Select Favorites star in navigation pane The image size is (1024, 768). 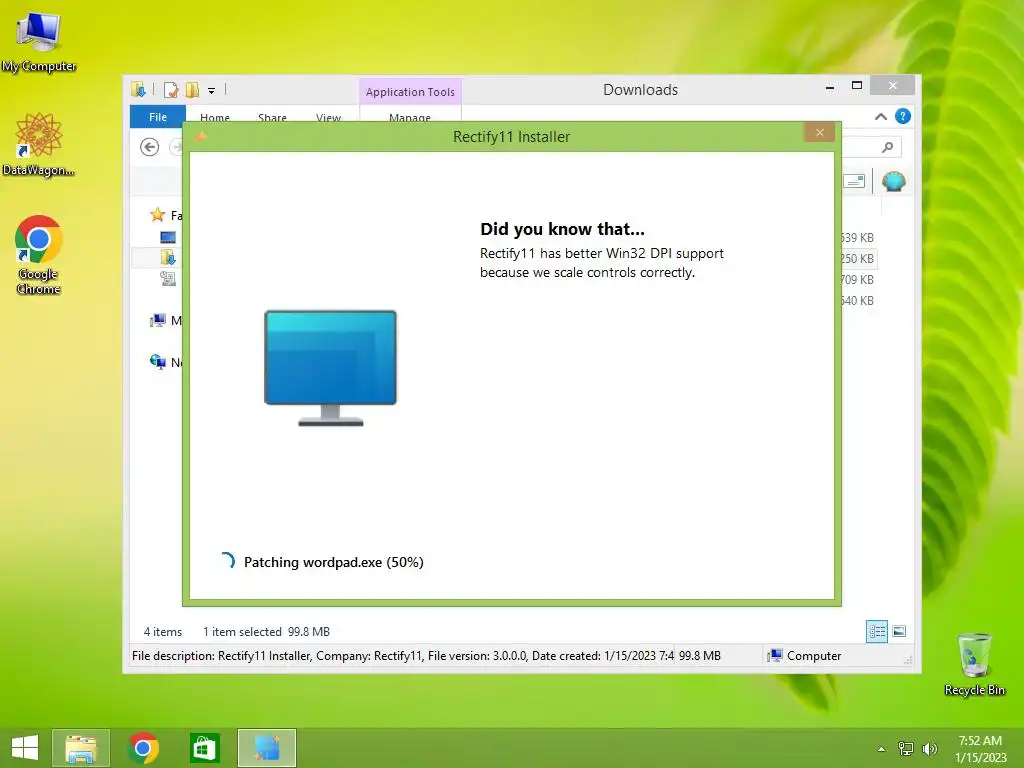click(157, 215)
